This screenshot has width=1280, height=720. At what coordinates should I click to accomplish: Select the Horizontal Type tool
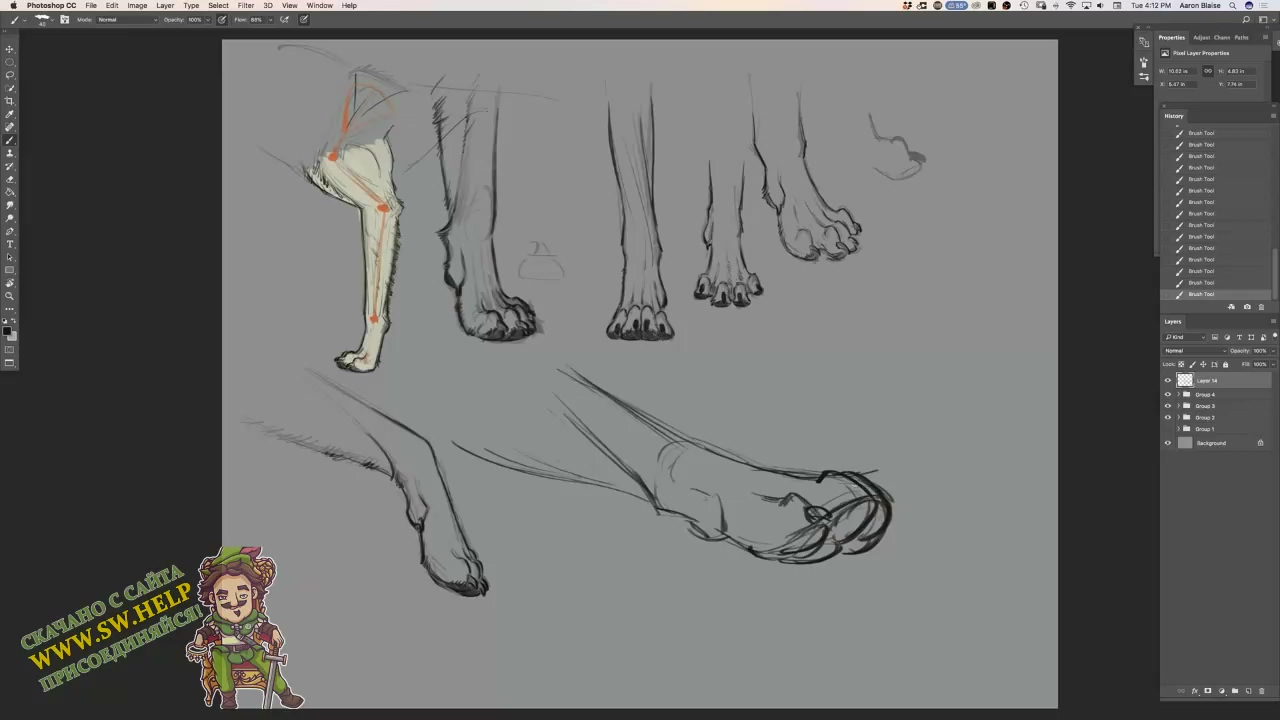(x=10, y=244)
